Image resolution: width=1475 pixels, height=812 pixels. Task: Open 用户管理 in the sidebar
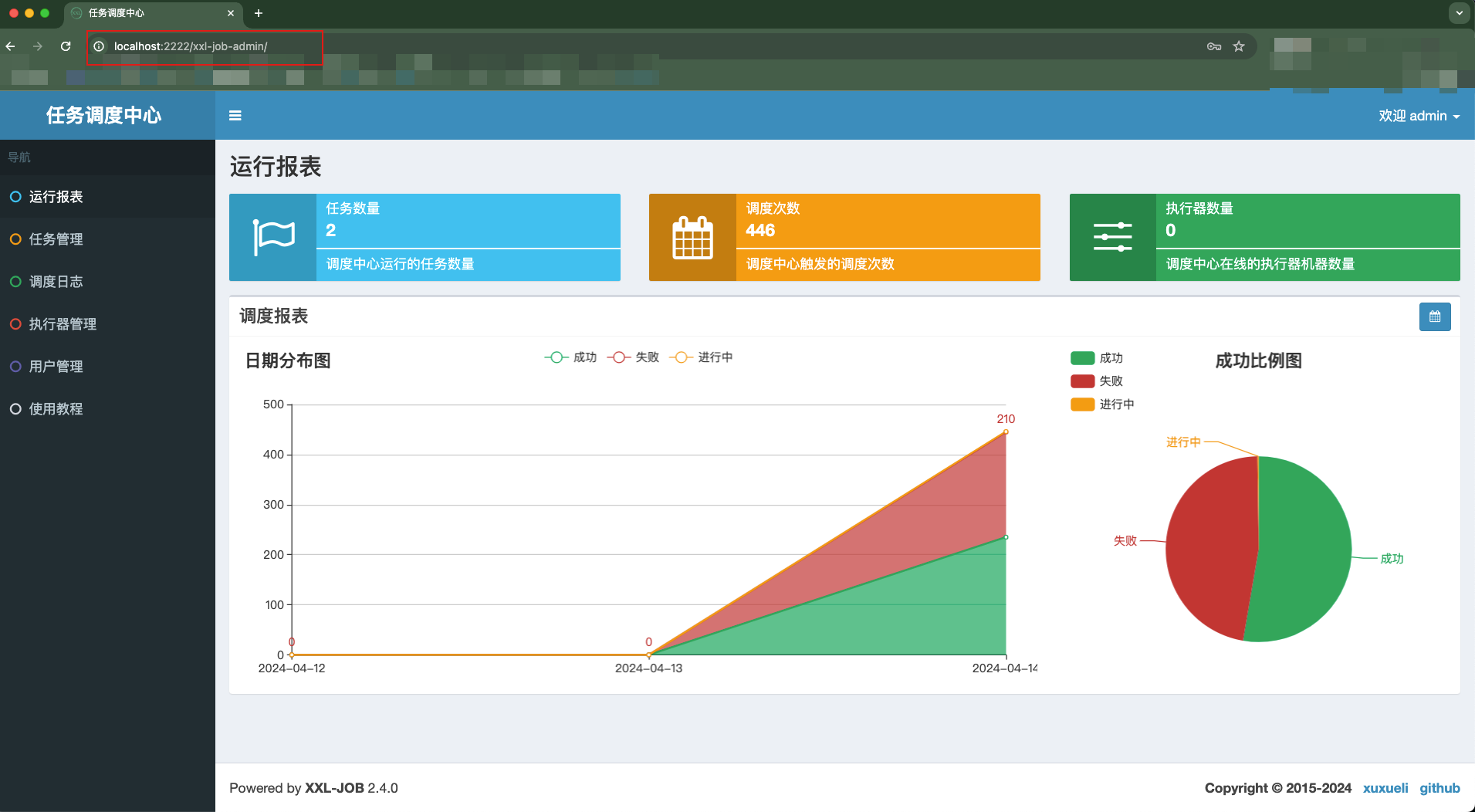[107, 367]
